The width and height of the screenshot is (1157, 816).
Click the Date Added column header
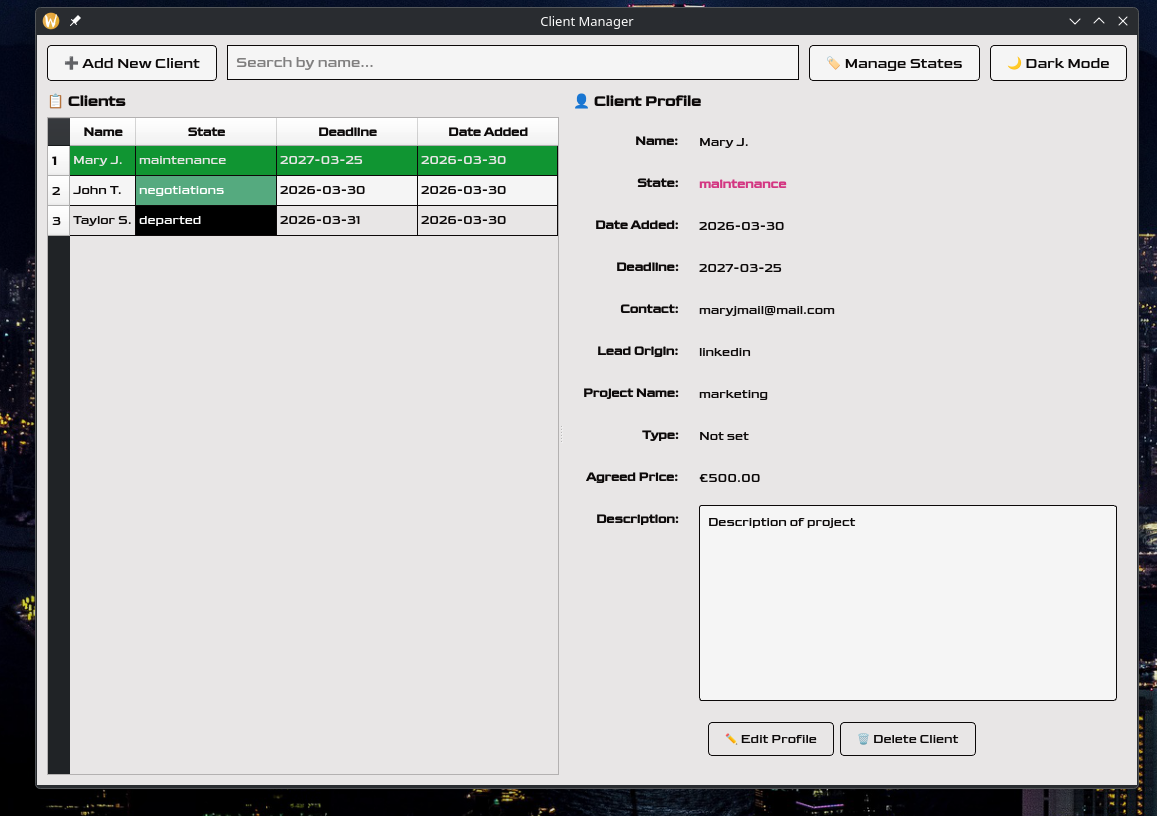coord(487,132)
